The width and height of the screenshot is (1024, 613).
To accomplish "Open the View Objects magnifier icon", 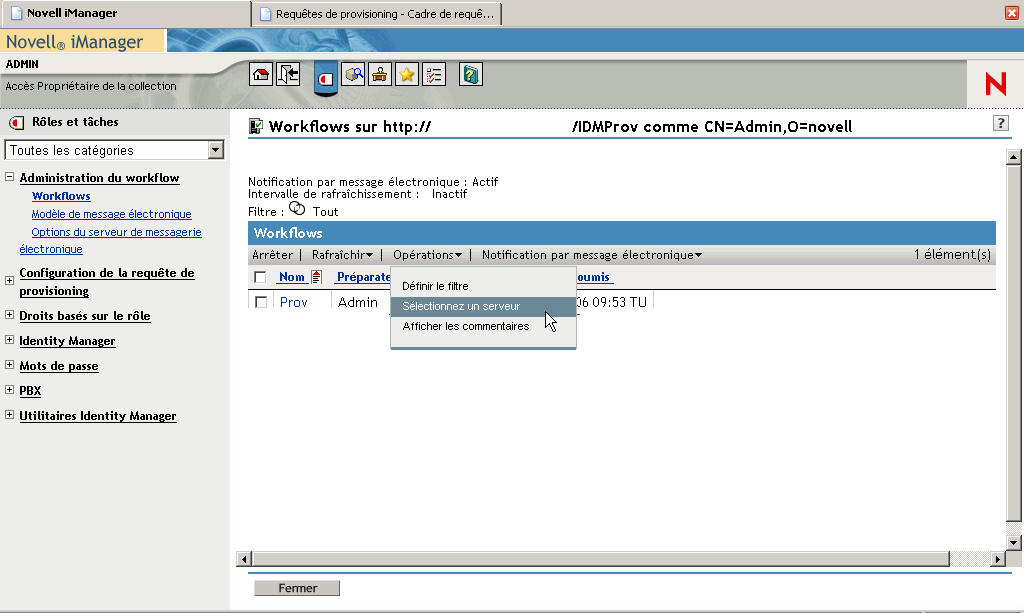I will click(353, 74).
